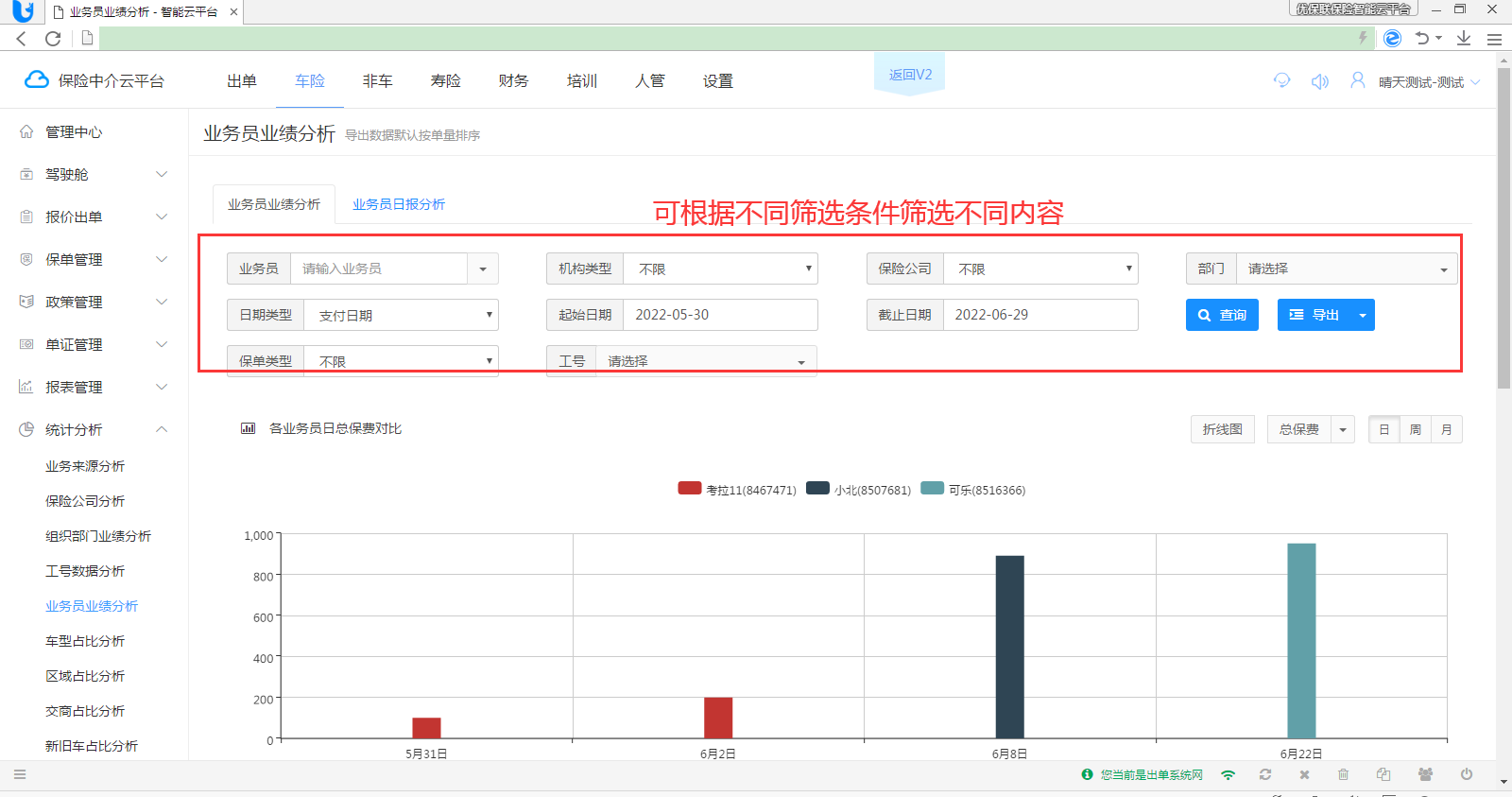The width and height of the screenshot is (1512, 797).
Task: Click the bottom-left sidebar collapse menu icon
Action: coord(20,774)
